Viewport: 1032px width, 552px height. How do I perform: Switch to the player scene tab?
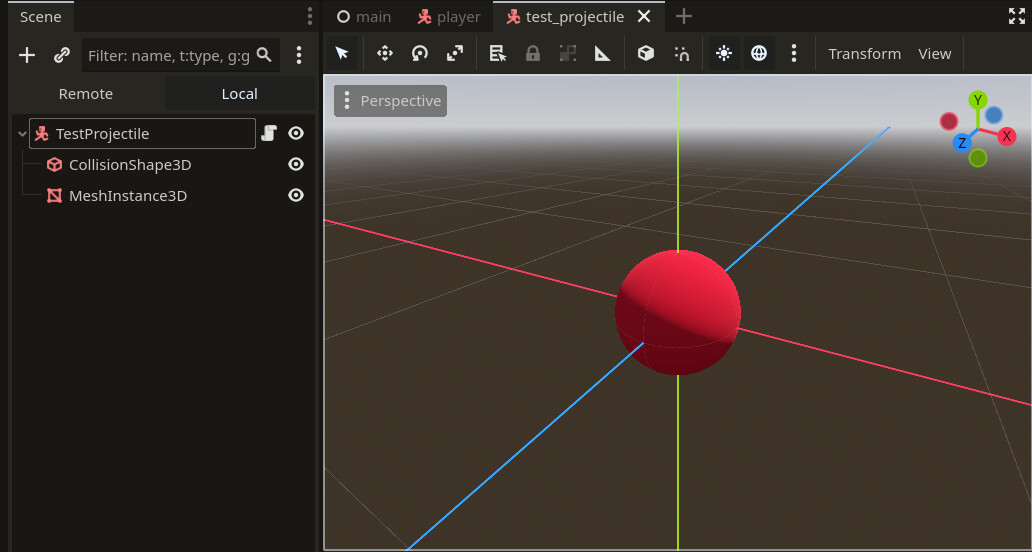[449, 17]
